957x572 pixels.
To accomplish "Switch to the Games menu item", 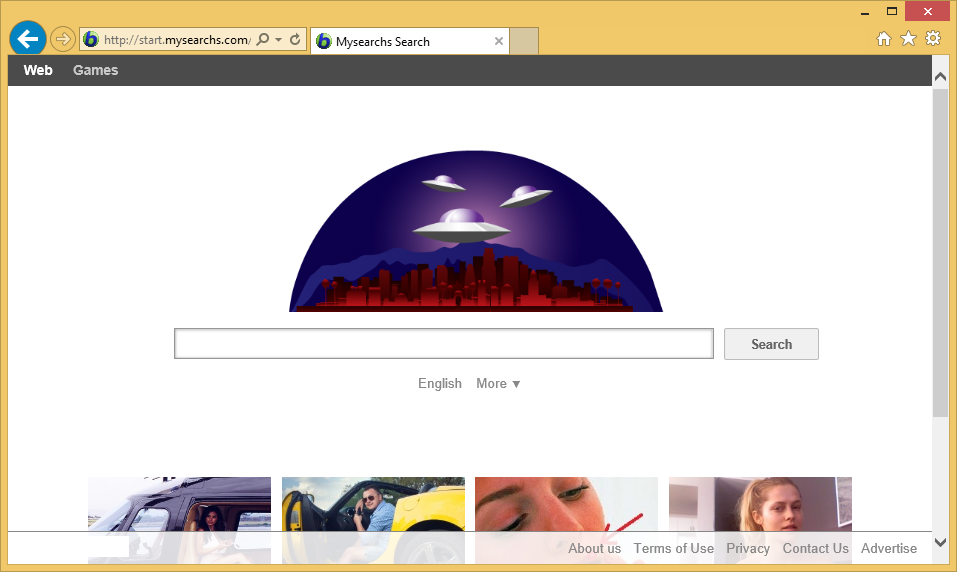I will [x=95, y=70].
